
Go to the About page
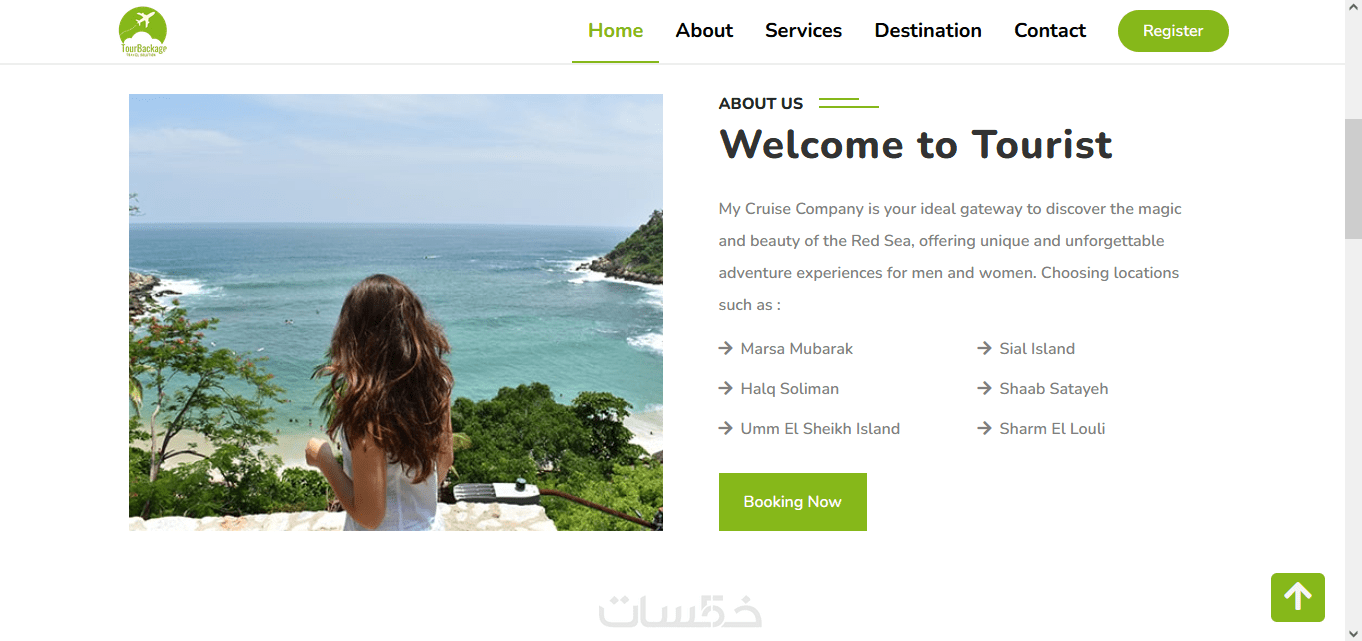pyautogui.click(x=704, y=30)
